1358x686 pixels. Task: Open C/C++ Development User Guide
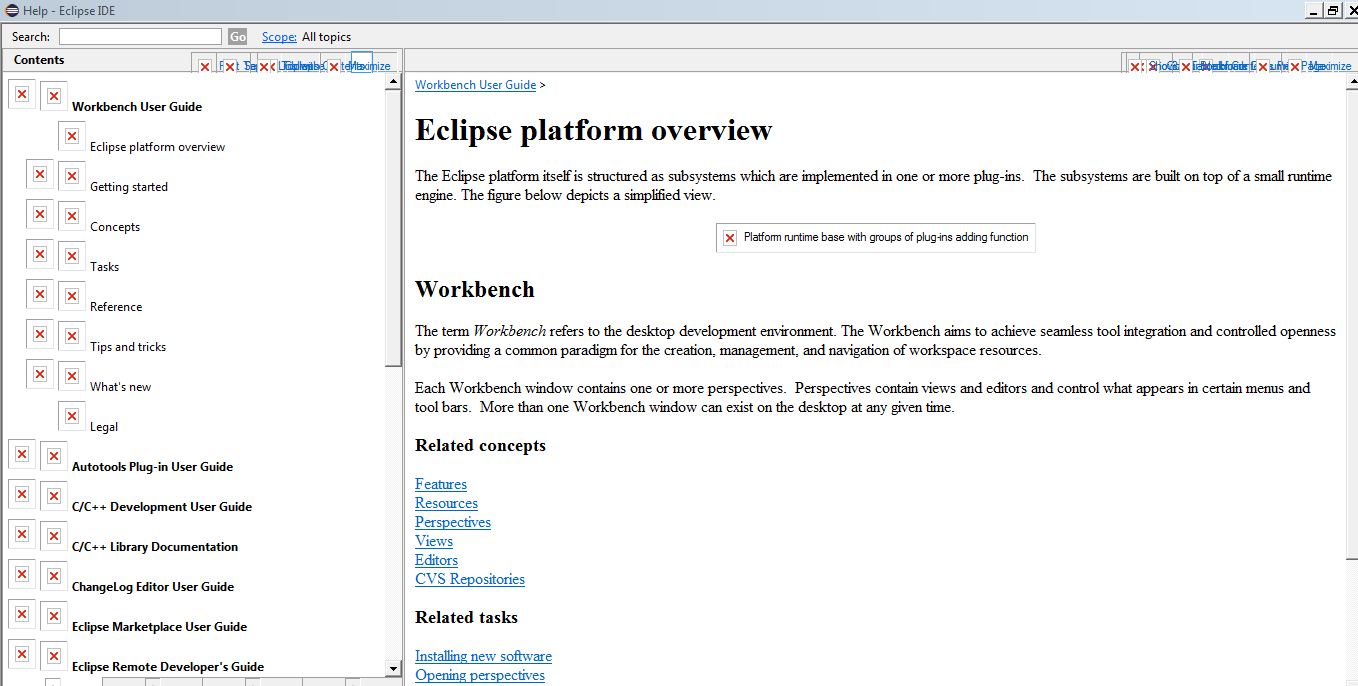(162, 507)
